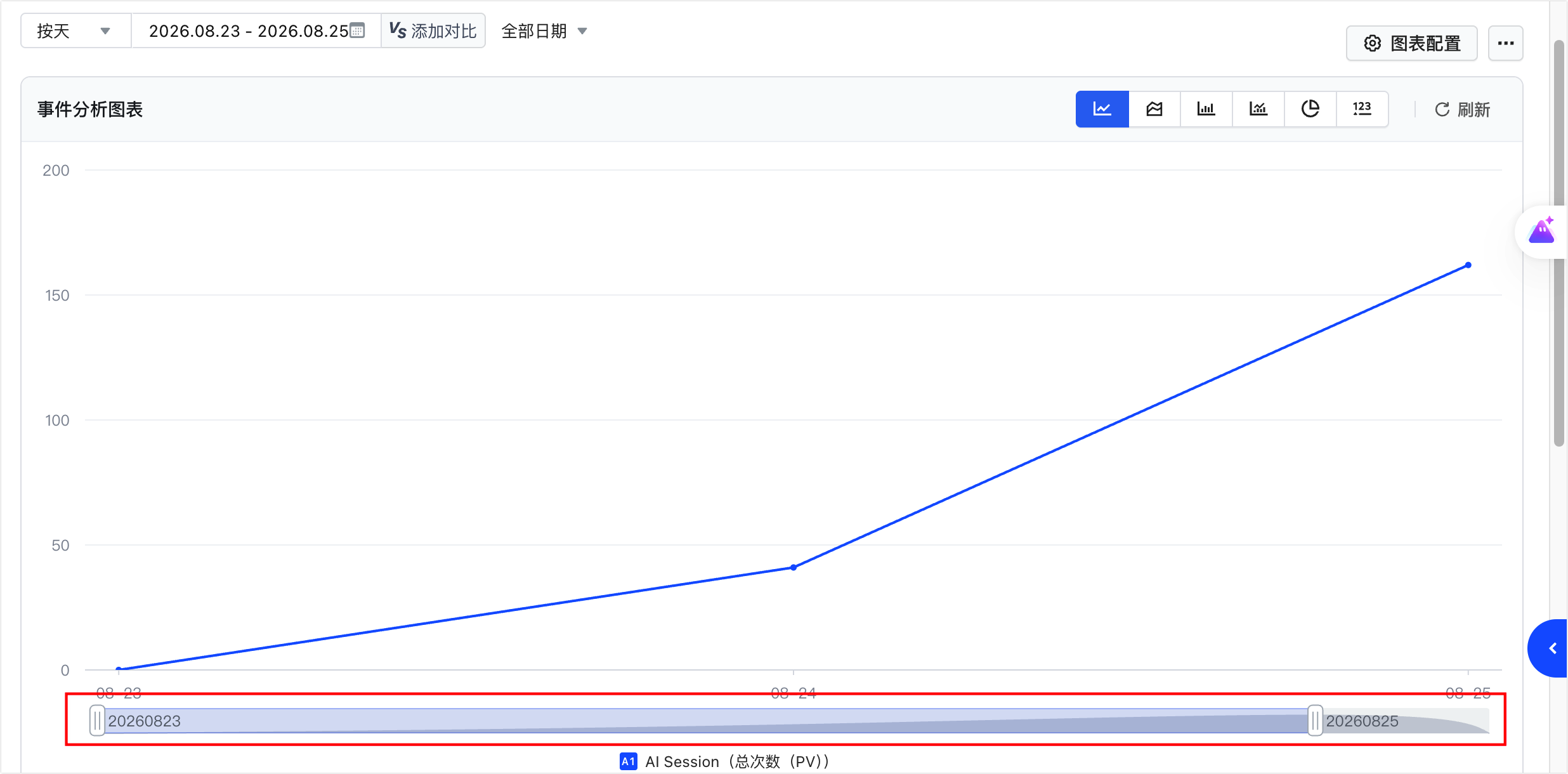Switch to line chart view
This screenshot has width=1568, height=774.
(x=1102, y=109)
